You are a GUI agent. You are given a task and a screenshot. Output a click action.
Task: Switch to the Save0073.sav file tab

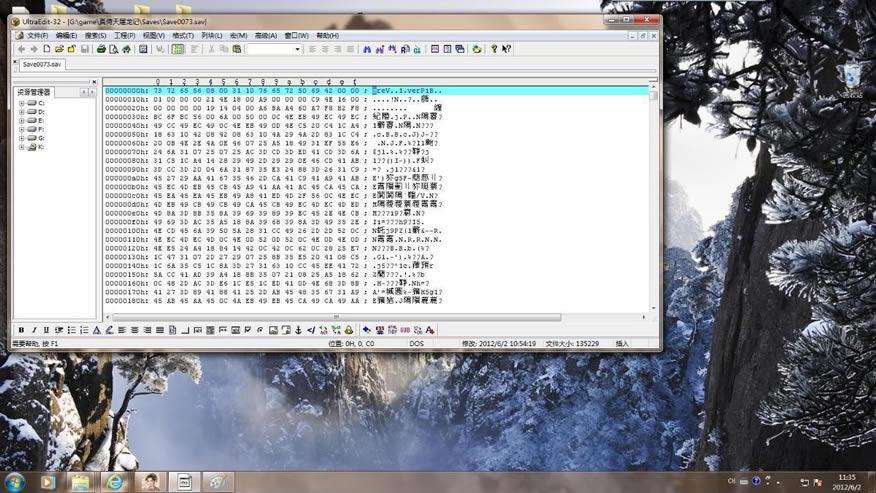42,64
